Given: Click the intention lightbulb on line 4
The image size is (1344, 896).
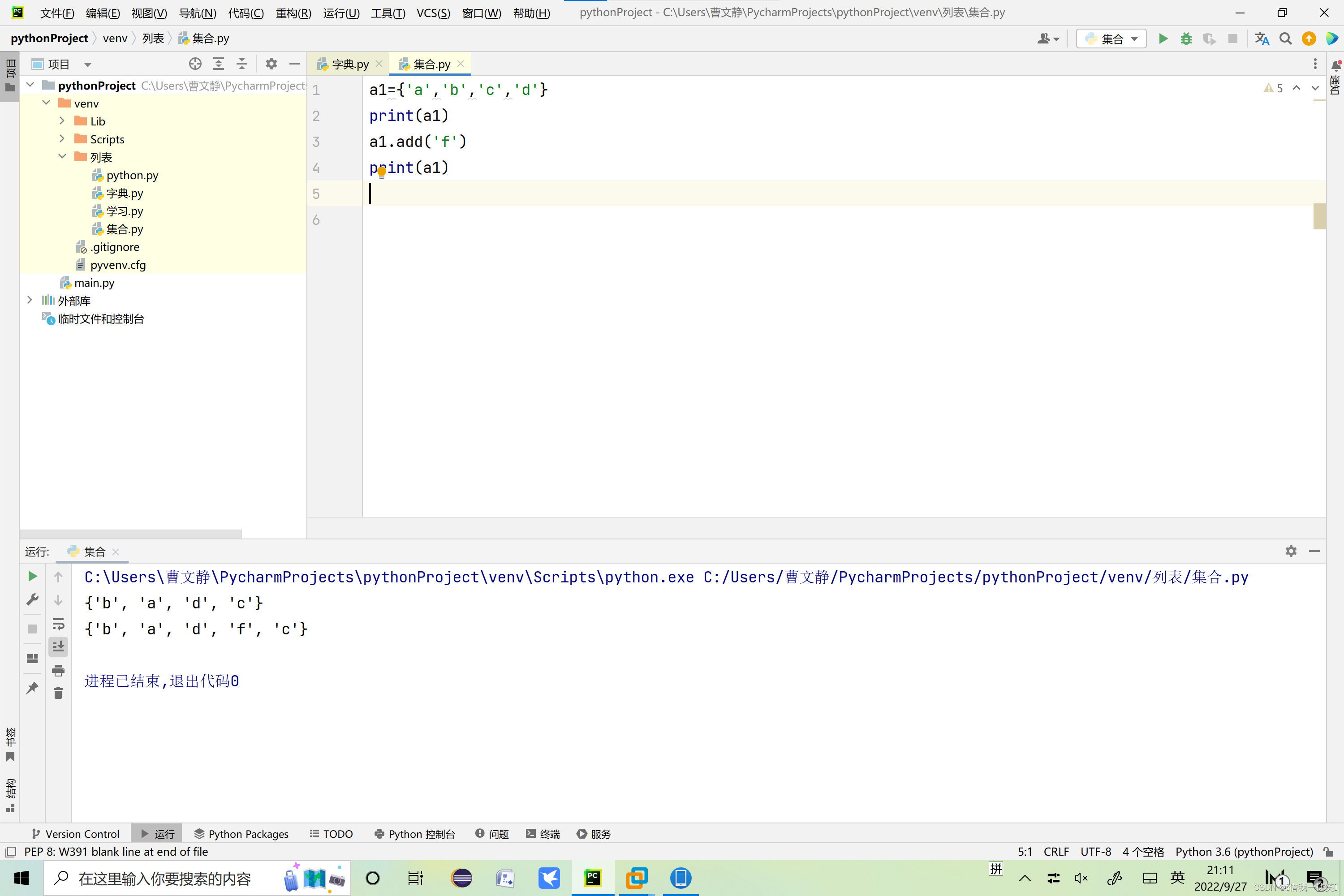Looking at the screenshot, I should pyautogui.click(x=382, y=172).
